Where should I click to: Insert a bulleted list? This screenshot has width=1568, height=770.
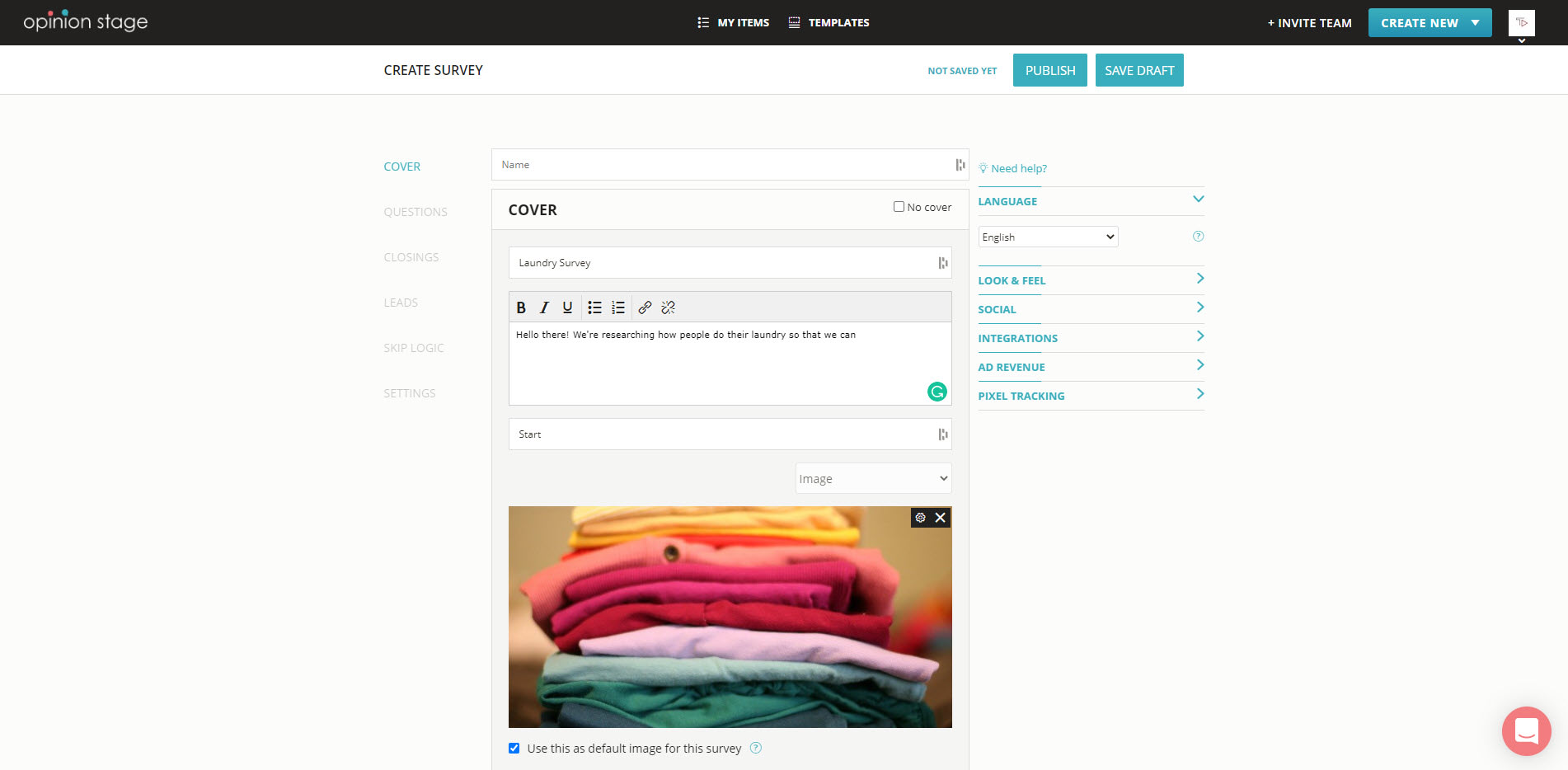pyautogui.click(x=594, y=308)
